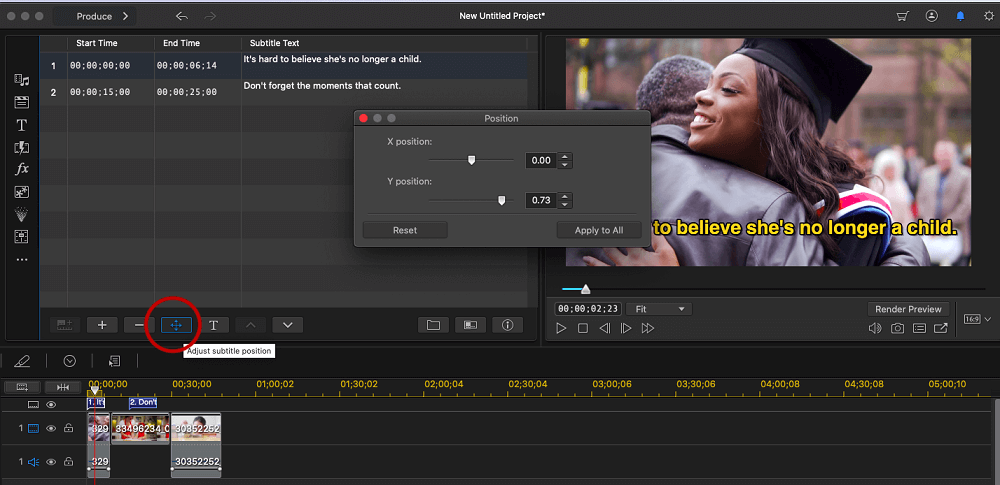Click the add tracks icon left of ruler

pyautogui.click(x=23, y=387)
